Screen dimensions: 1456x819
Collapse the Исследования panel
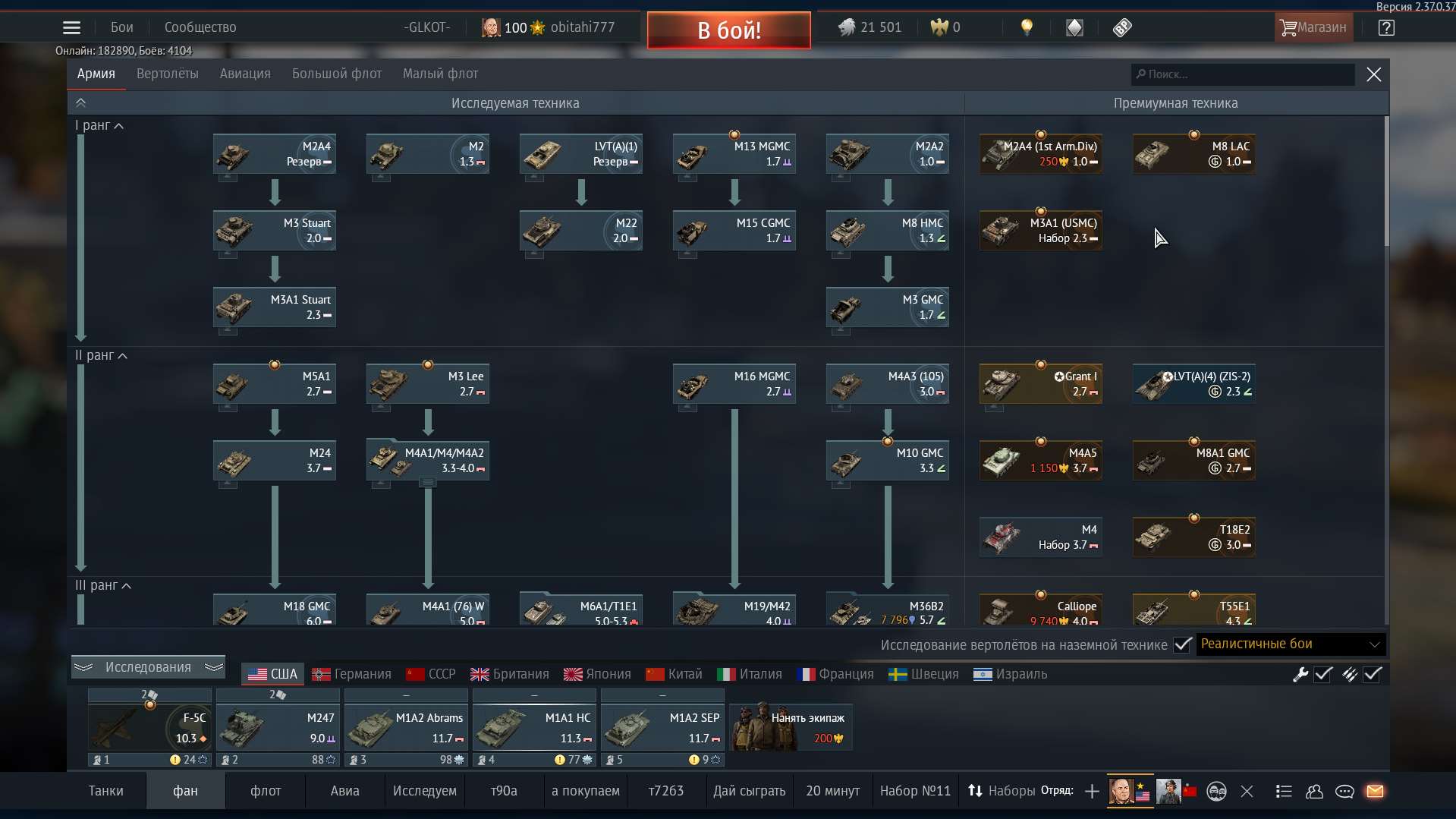148,666
